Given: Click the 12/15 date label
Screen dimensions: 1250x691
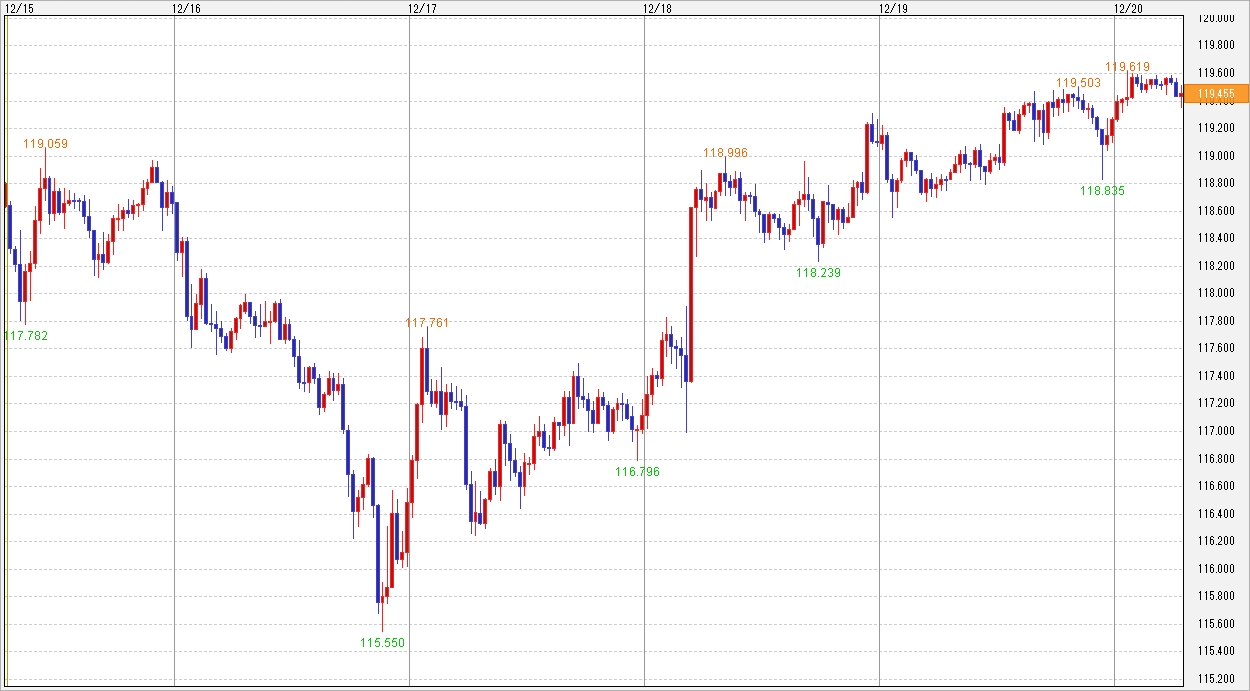Looking at the screenshot, I should (x=18, y=8).
